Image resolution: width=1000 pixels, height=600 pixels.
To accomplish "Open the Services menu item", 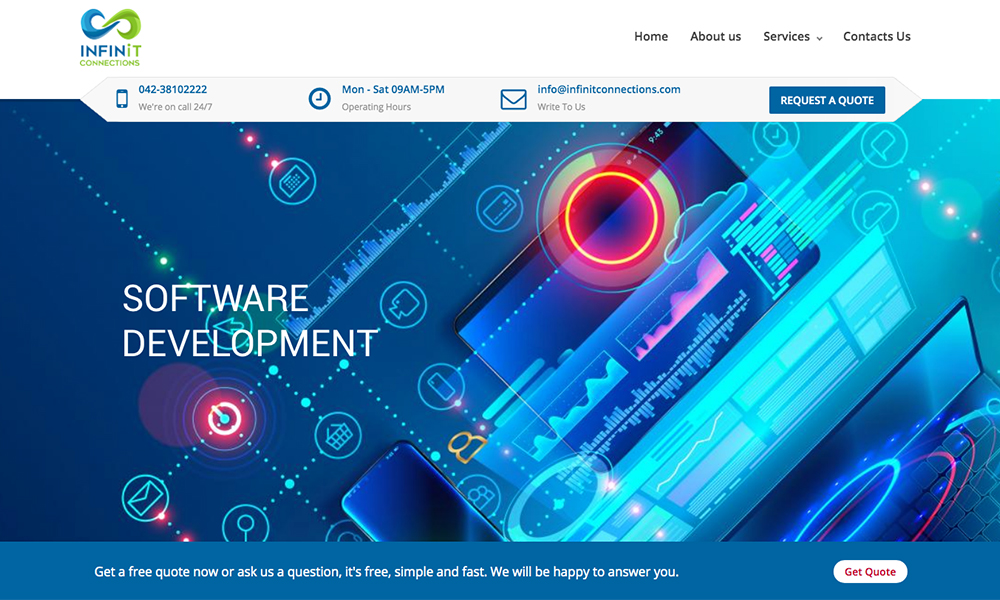I will click(x=786, y=36).
